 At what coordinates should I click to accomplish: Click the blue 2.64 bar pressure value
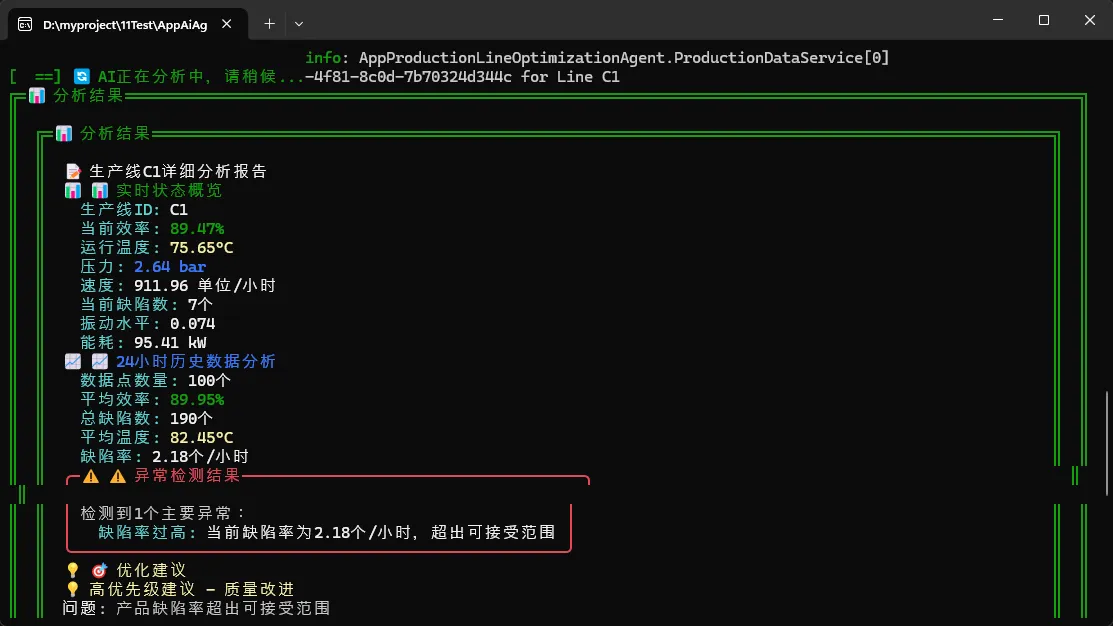[x=170, y=267]
